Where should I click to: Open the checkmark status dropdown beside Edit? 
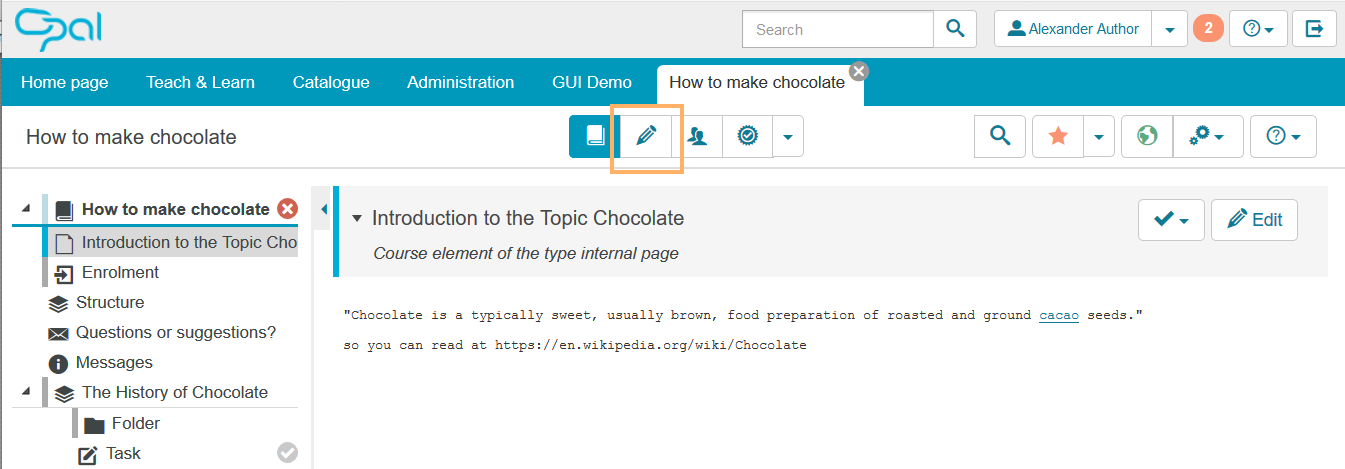tap(1170, 220)
